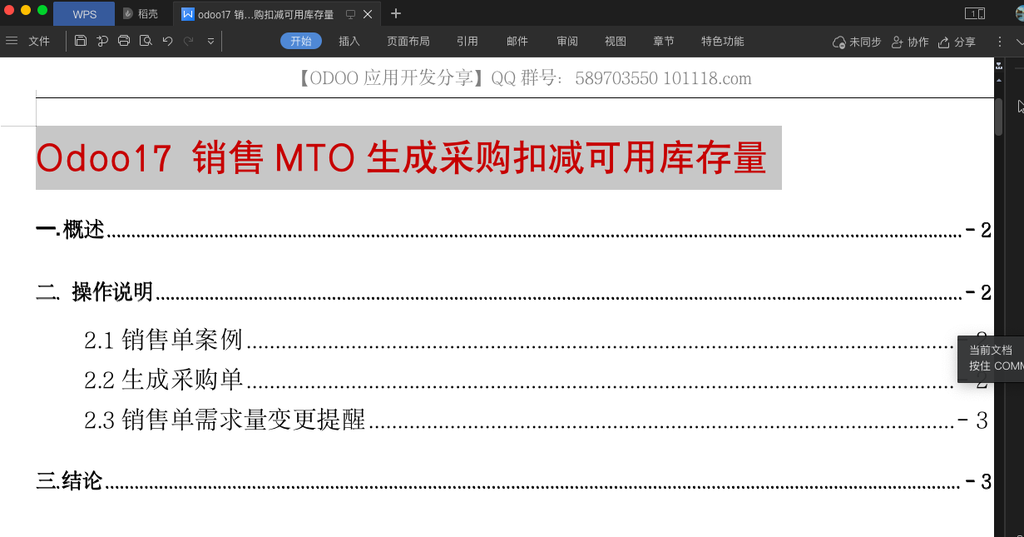Image resolution: width=1024 pixels, height=537 pixels.
Task: Open the 稻壳 tab
Action: point(141,14)
